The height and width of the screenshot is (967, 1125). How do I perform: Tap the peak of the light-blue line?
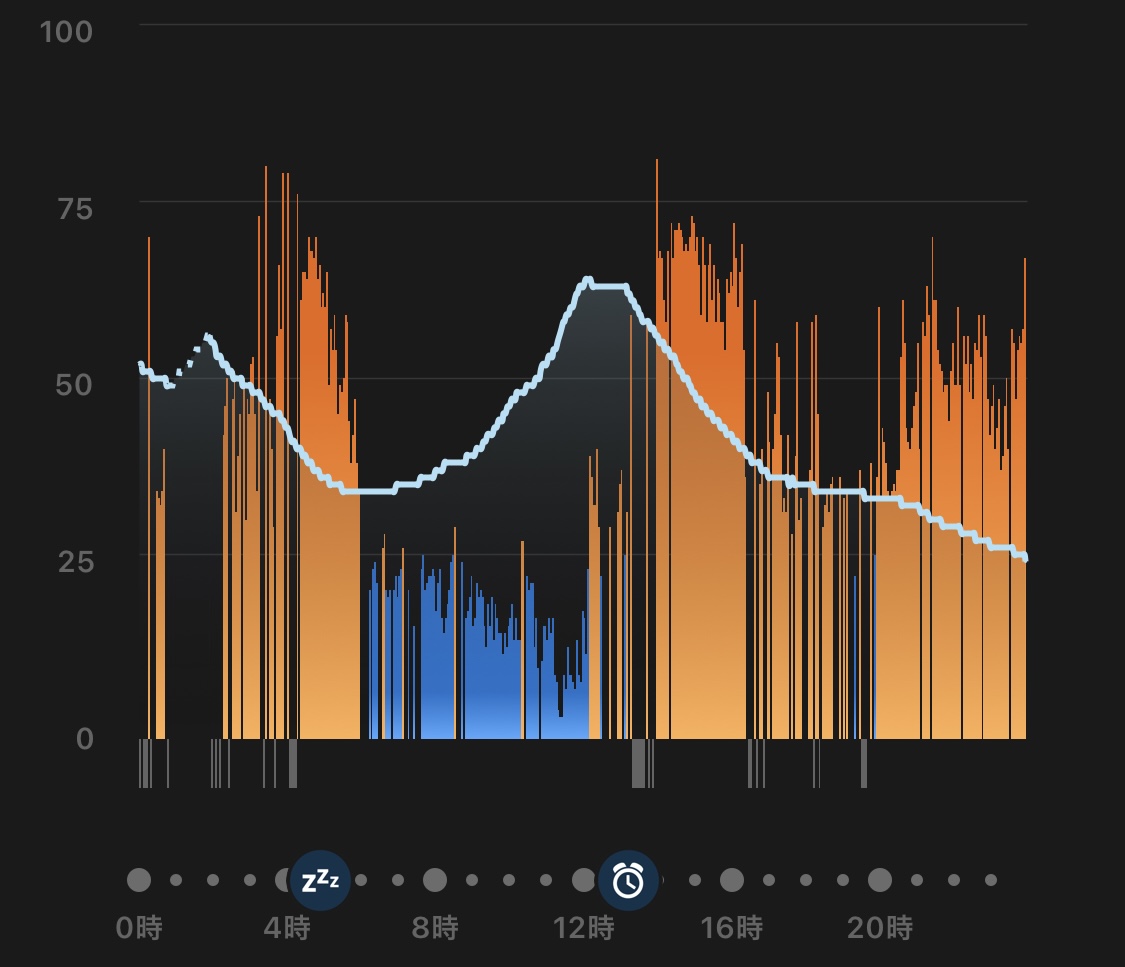[x=588, y=279]
